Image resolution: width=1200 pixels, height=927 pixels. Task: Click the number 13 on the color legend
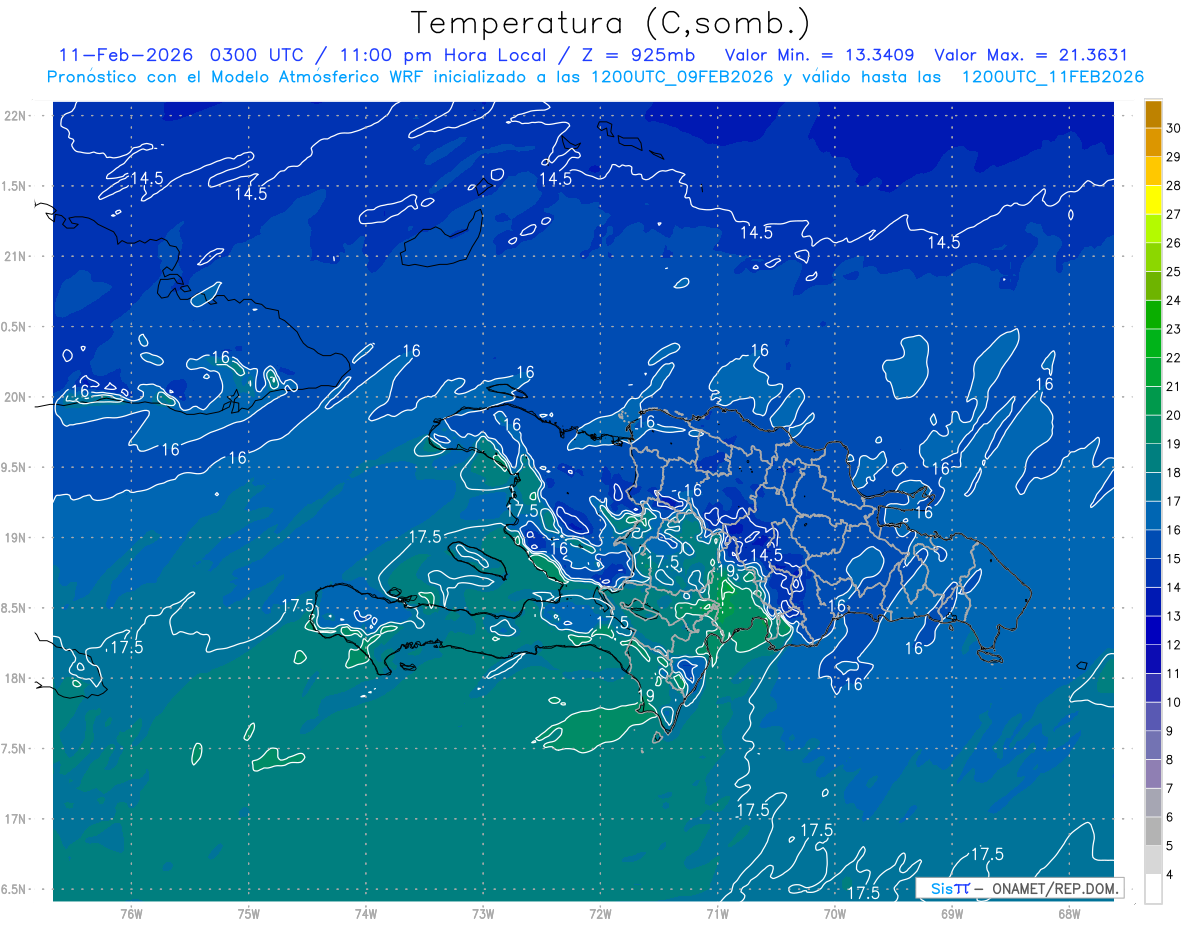[x=1174, y=616]
